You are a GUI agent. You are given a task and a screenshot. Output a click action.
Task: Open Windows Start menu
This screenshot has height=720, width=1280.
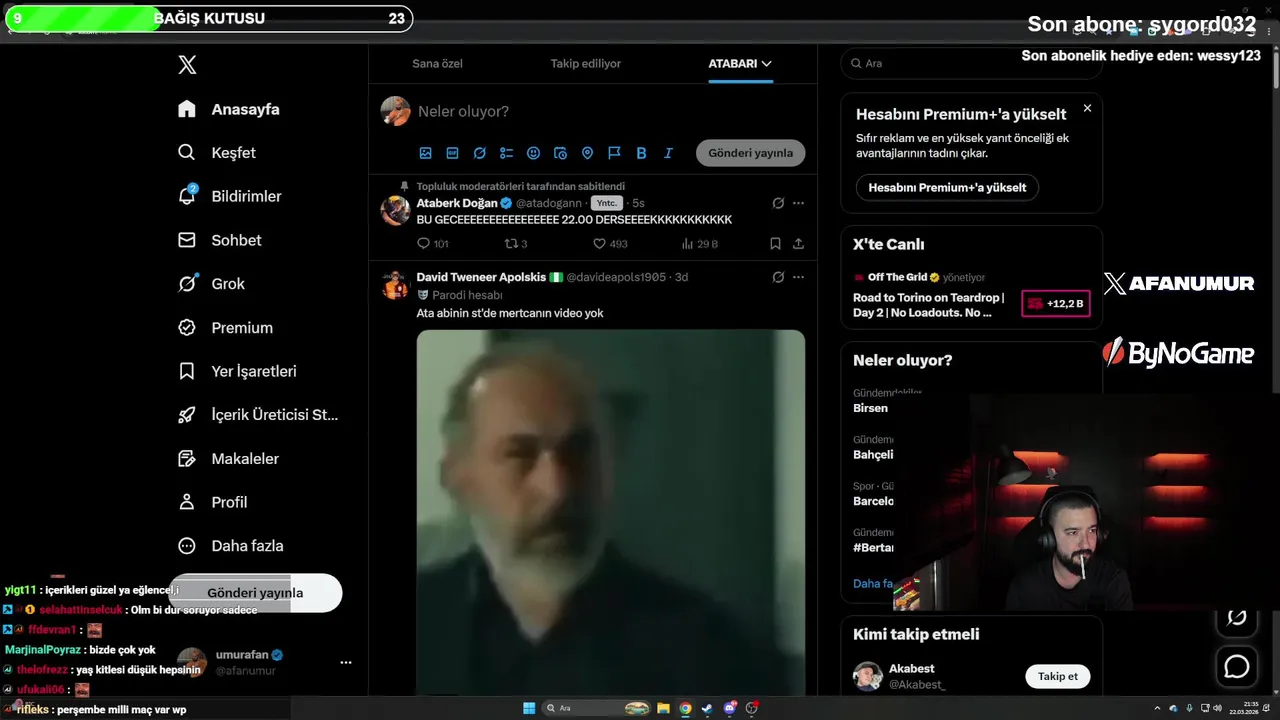click(x=529, y=708)
